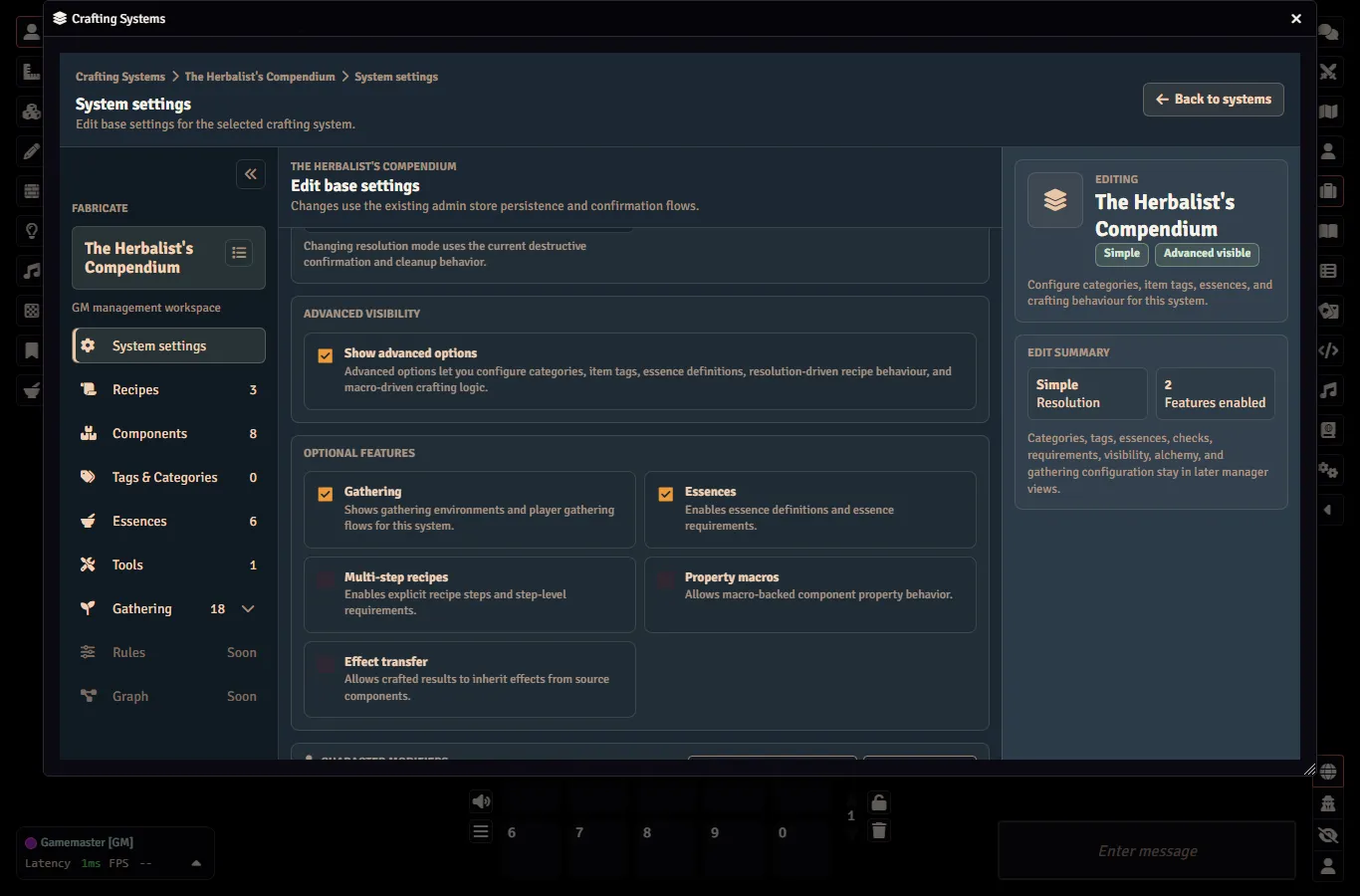Open the Chat Messages sidebar tab
Screen dimensions: 1360x896
[x=1328, y=32]
